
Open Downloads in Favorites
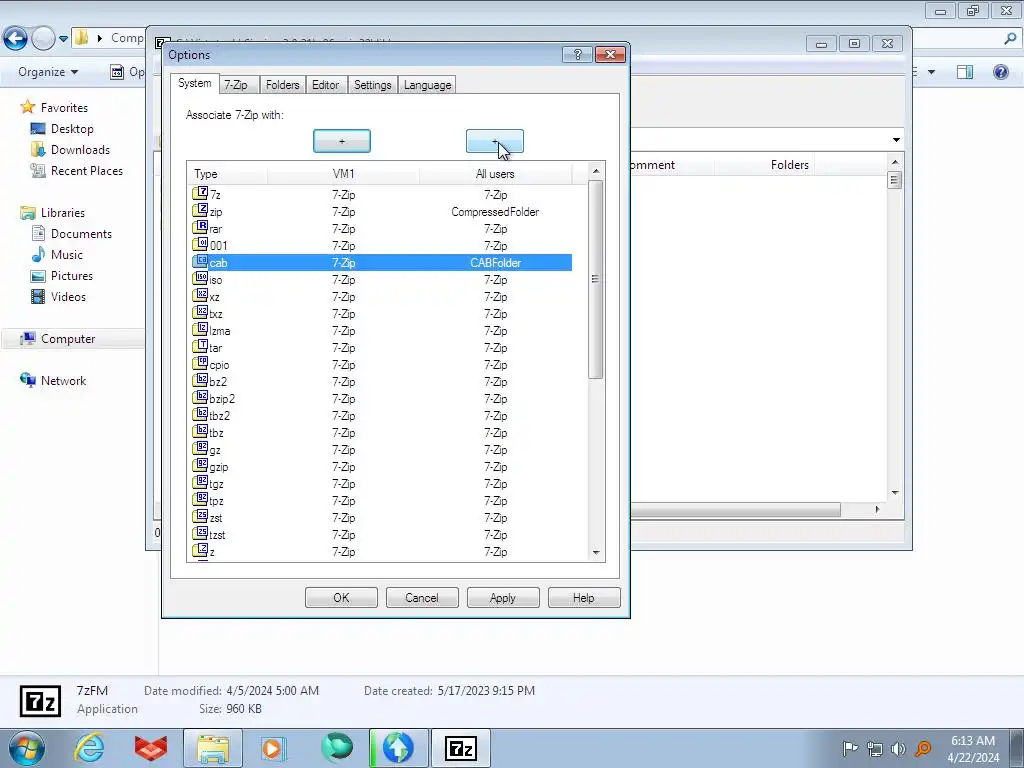pos(80,150)
